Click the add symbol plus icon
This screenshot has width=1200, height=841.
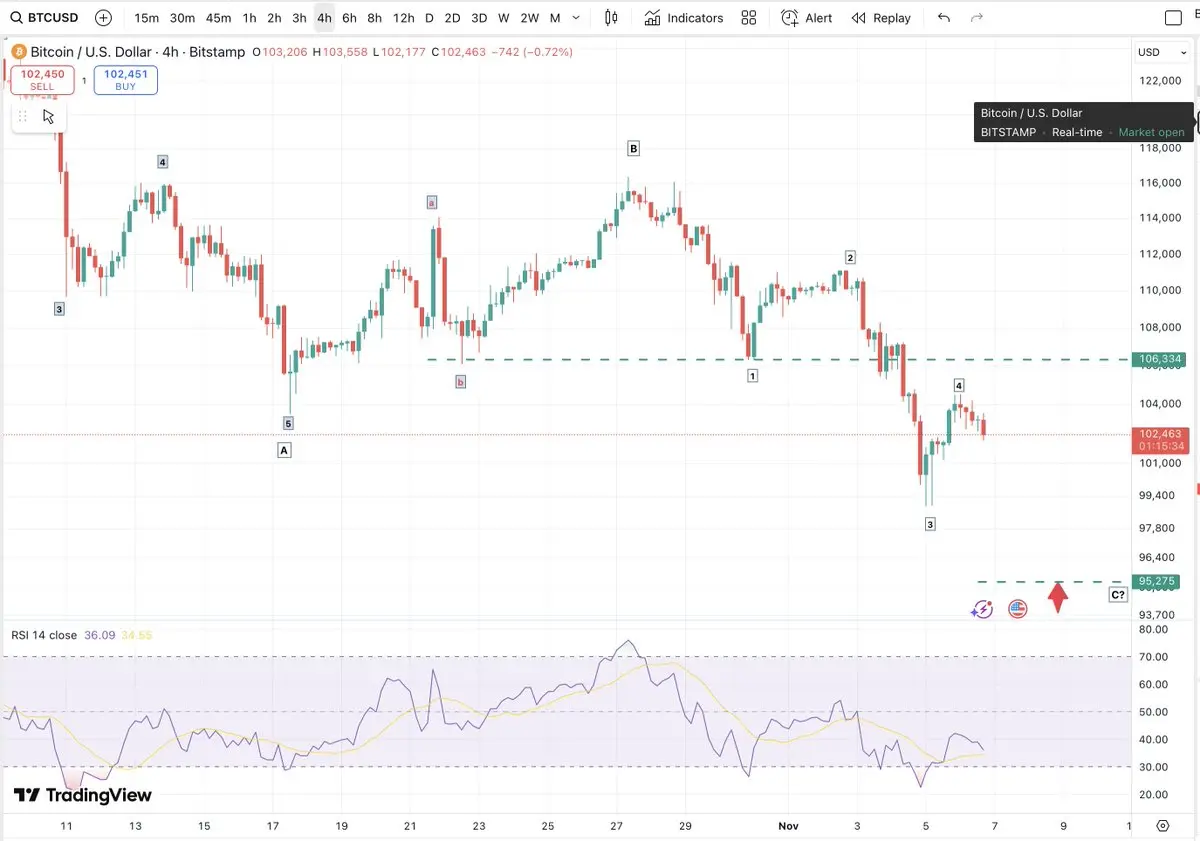tap(103, 18)
